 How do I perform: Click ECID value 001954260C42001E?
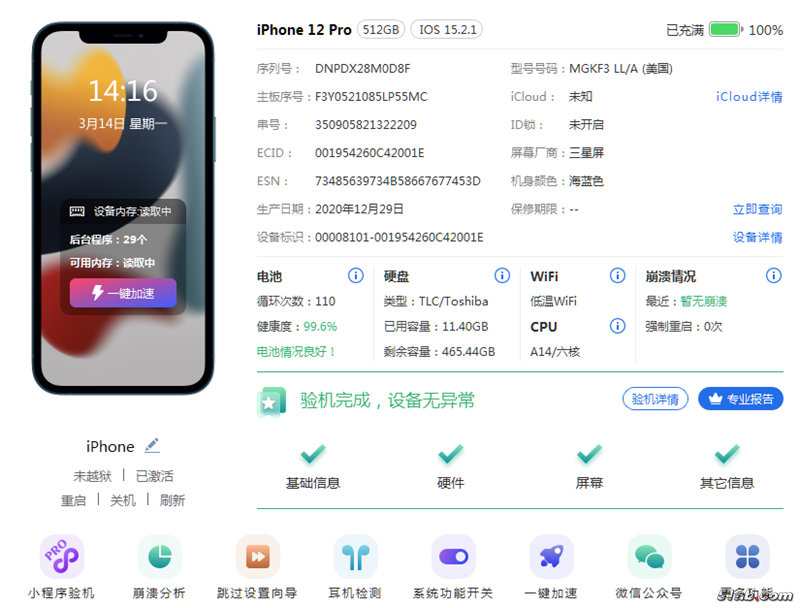[369, 153]
